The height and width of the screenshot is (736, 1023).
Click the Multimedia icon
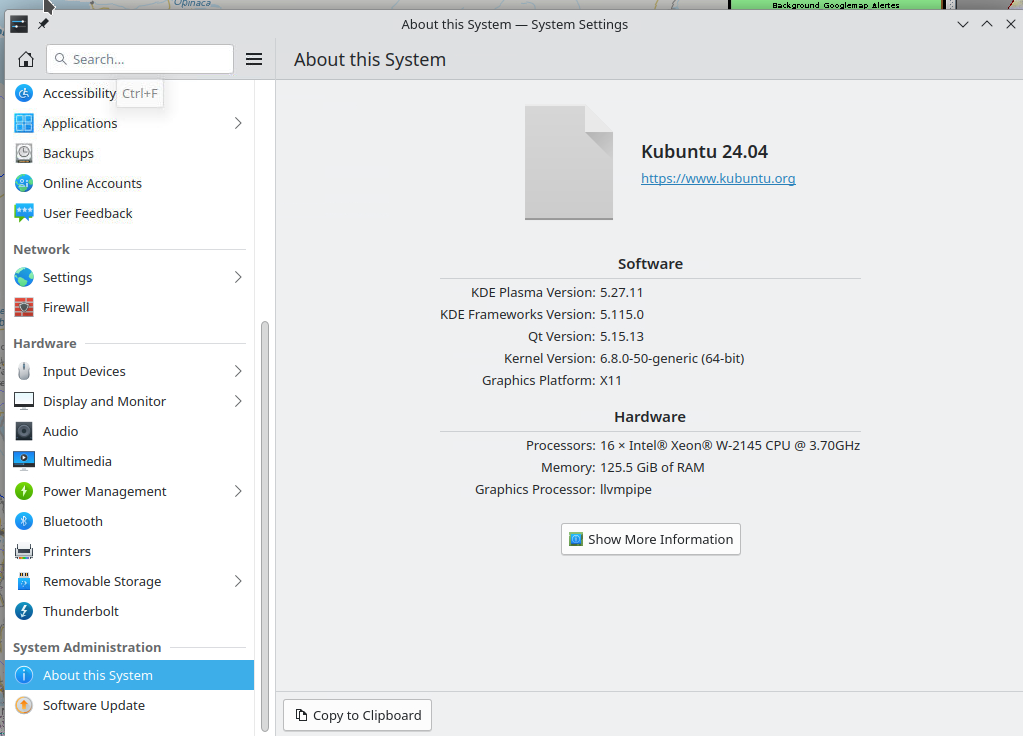(24, 461)
